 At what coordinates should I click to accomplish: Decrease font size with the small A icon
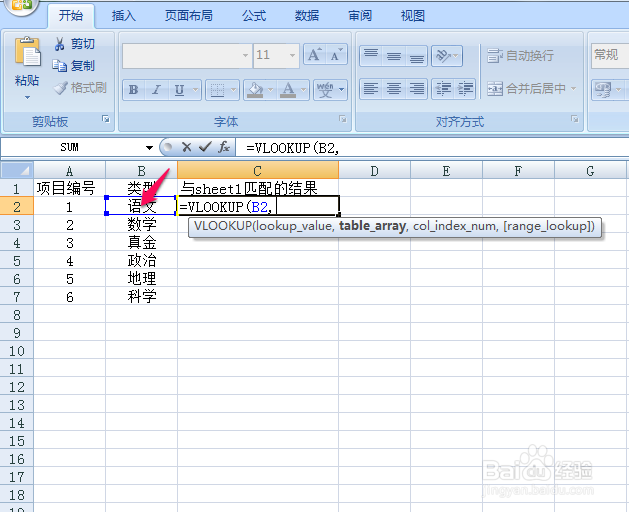click(x=336, y=55)
